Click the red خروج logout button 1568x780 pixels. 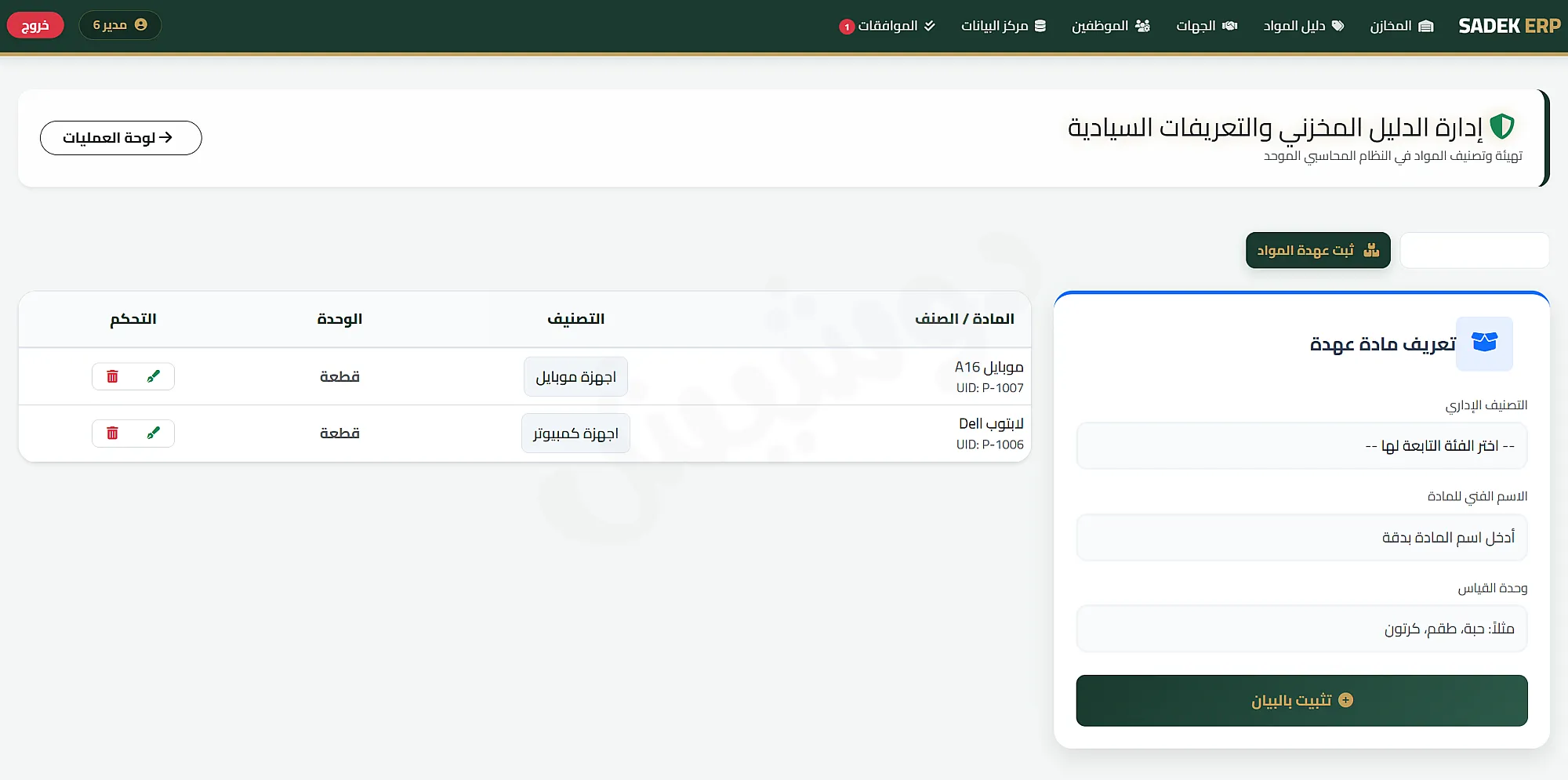[35, 25]
